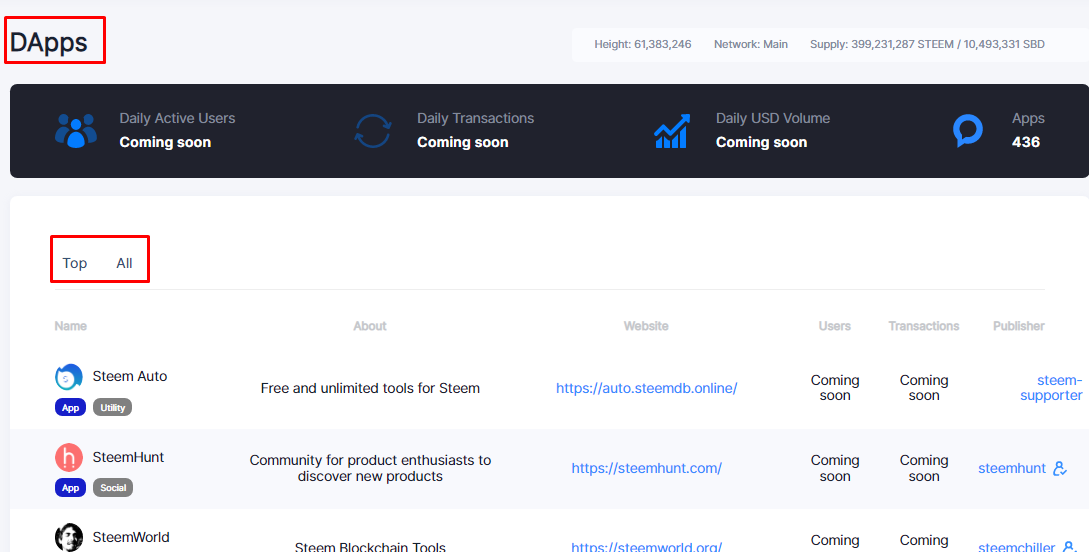Click the DApps page heading
The image size is (1089, 552).
[x=49, y=42]
